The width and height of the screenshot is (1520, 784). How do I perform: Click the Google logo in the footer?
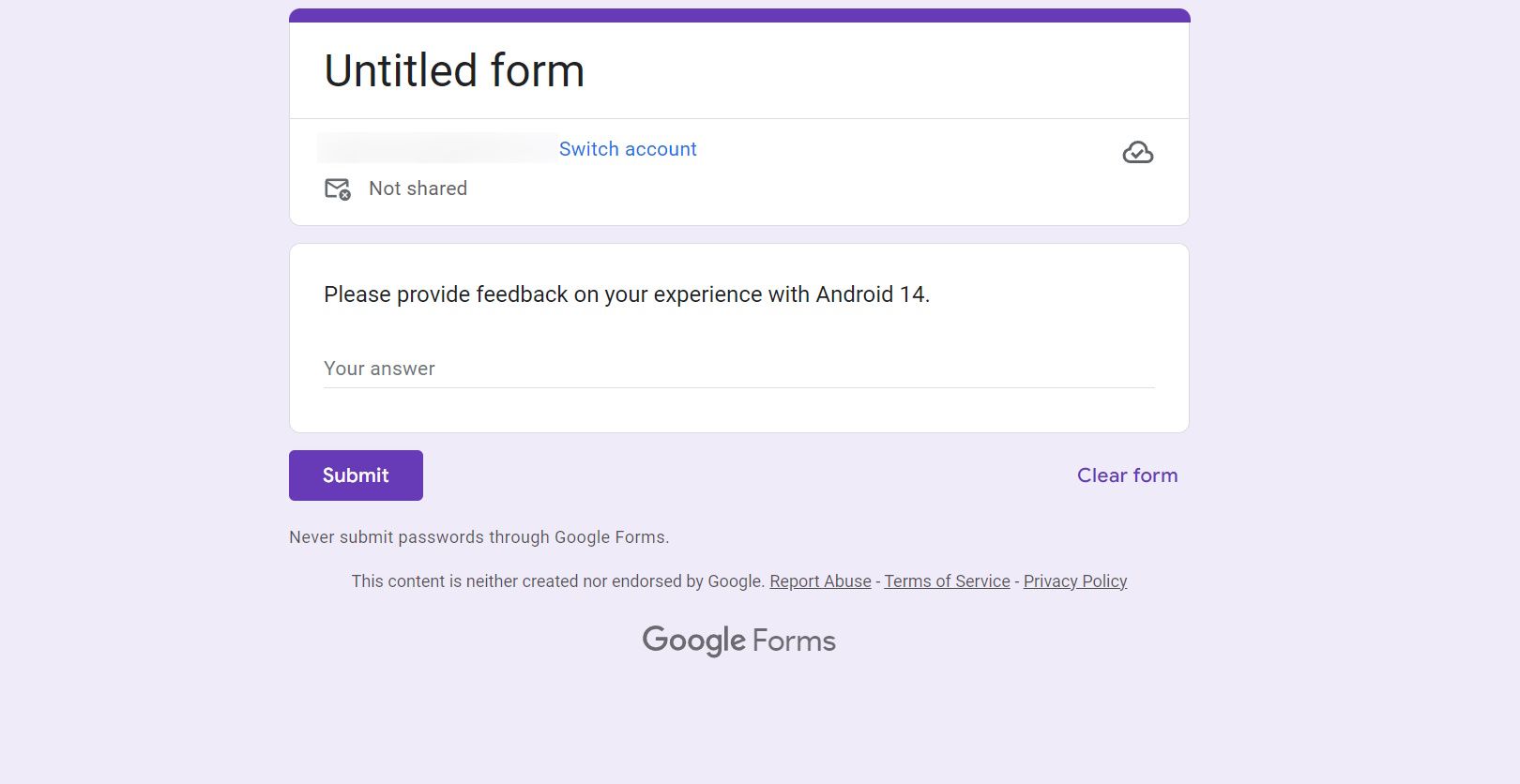694,641
